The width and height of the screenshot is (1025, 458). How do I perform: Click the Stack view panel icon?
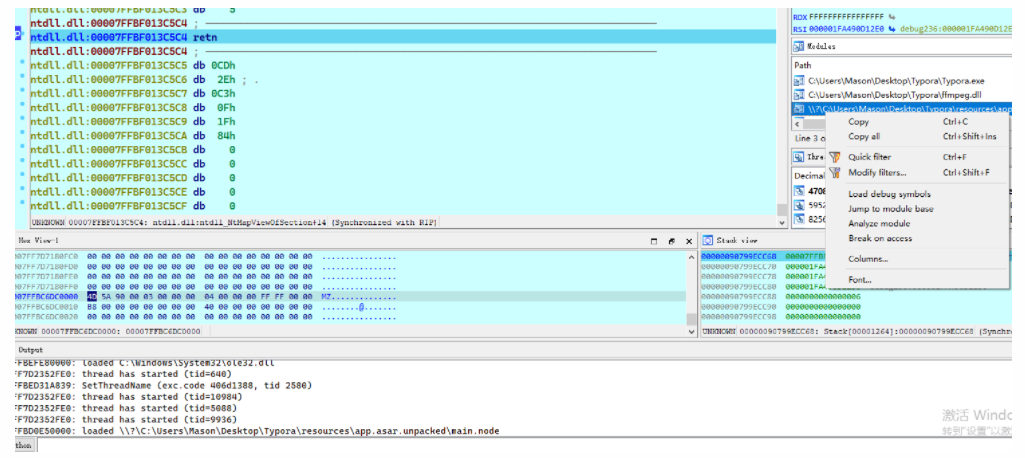[707, 240]
